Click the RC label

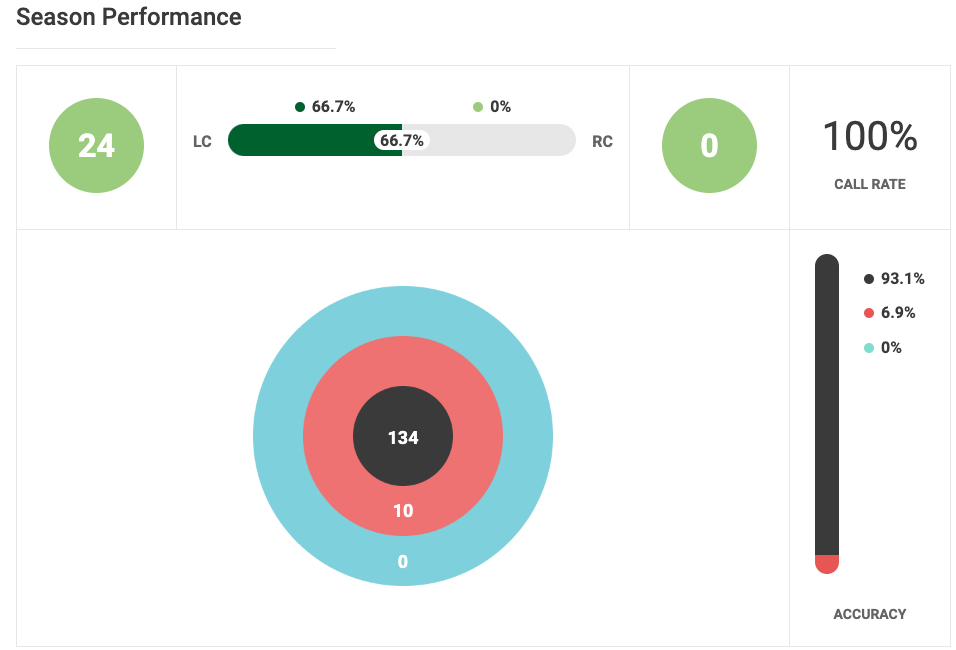click(602, 142)
